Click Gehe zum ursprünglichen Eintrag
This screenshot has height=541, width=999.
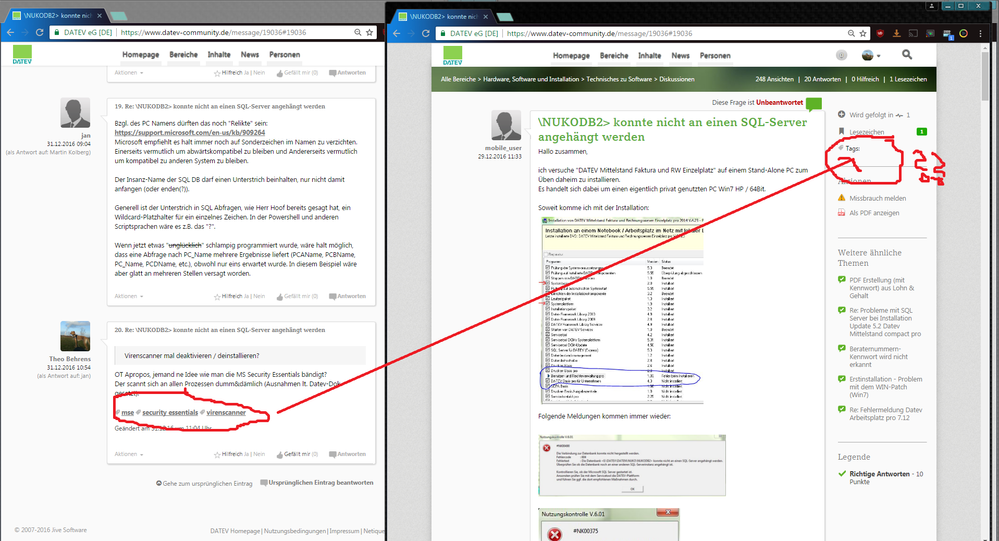[204, 483]
